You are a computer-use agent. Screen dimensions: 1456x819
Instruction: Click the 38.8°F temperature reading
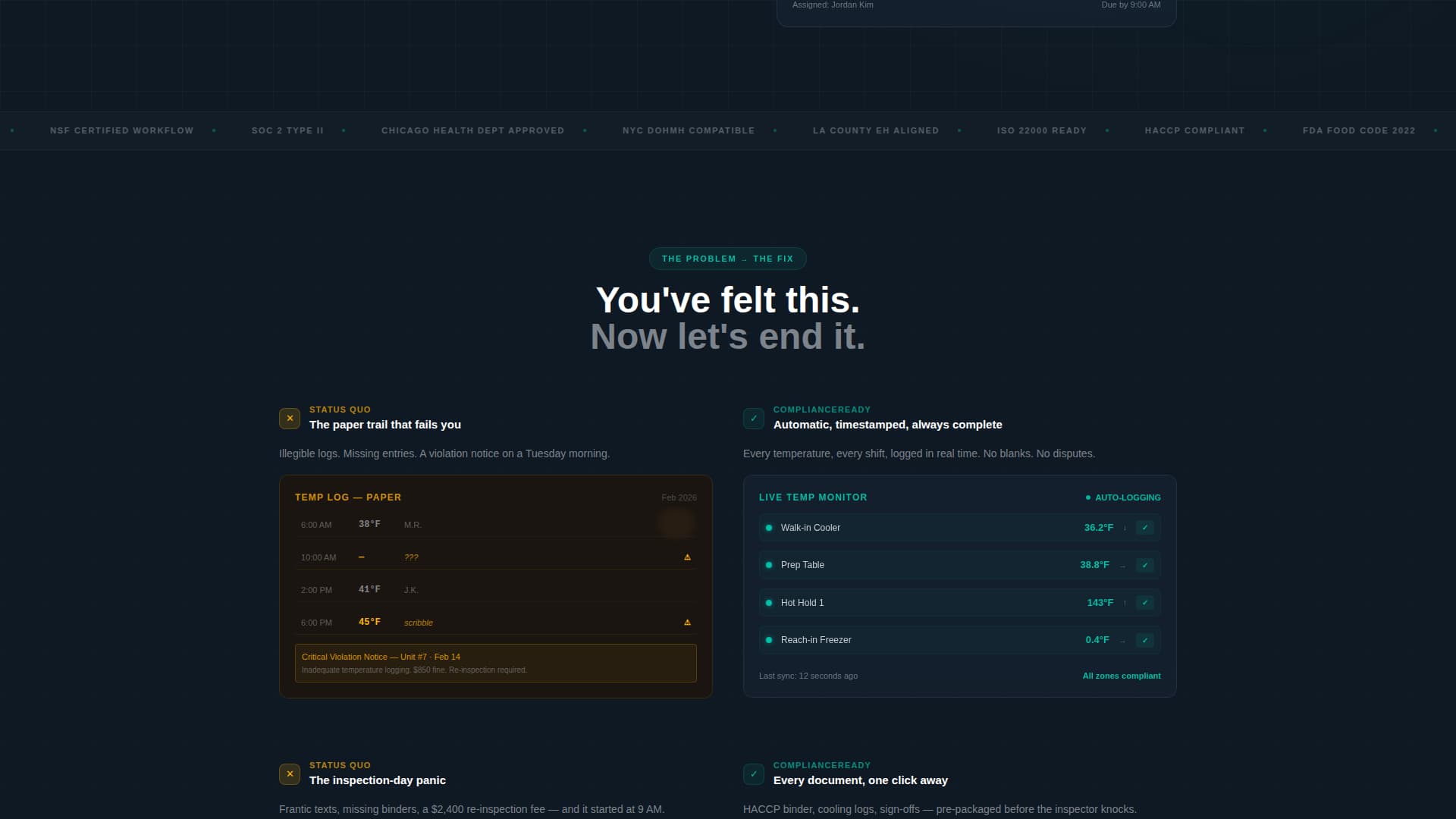pos(1094,565)
